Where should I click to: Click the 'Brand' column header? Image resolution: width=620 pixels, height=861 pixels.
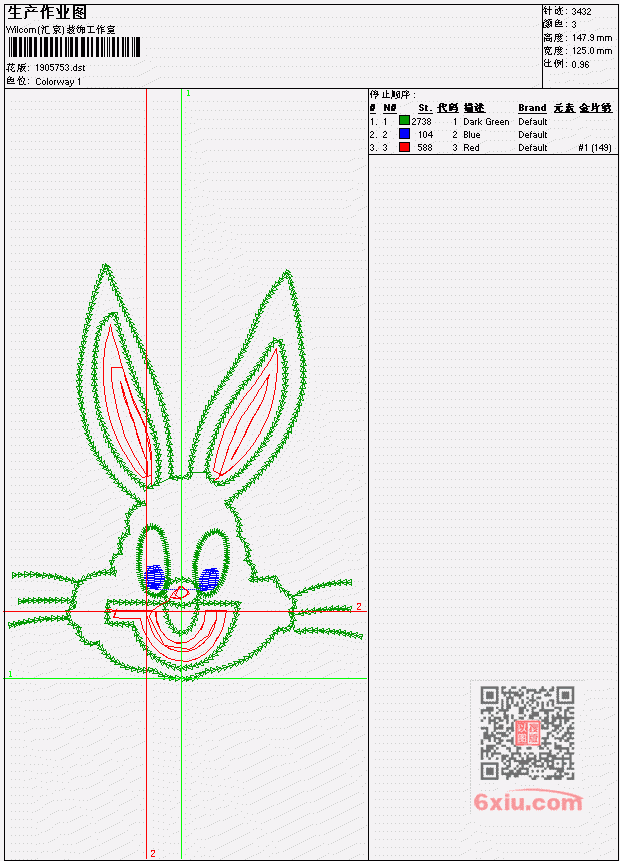point(532,108)
